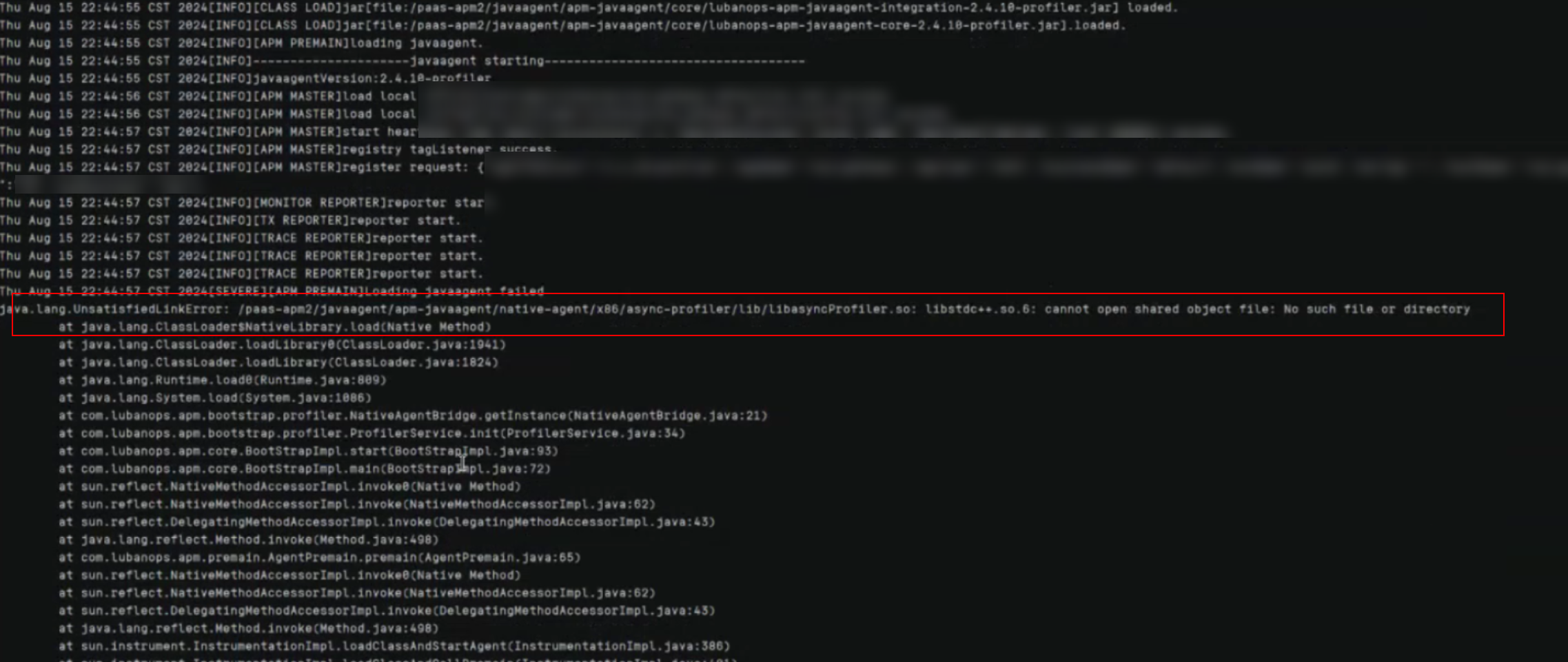The width and height of the screenshot is (1568, 662).
Task: Click the javaagentVersion log line
Action: (245, 78)
